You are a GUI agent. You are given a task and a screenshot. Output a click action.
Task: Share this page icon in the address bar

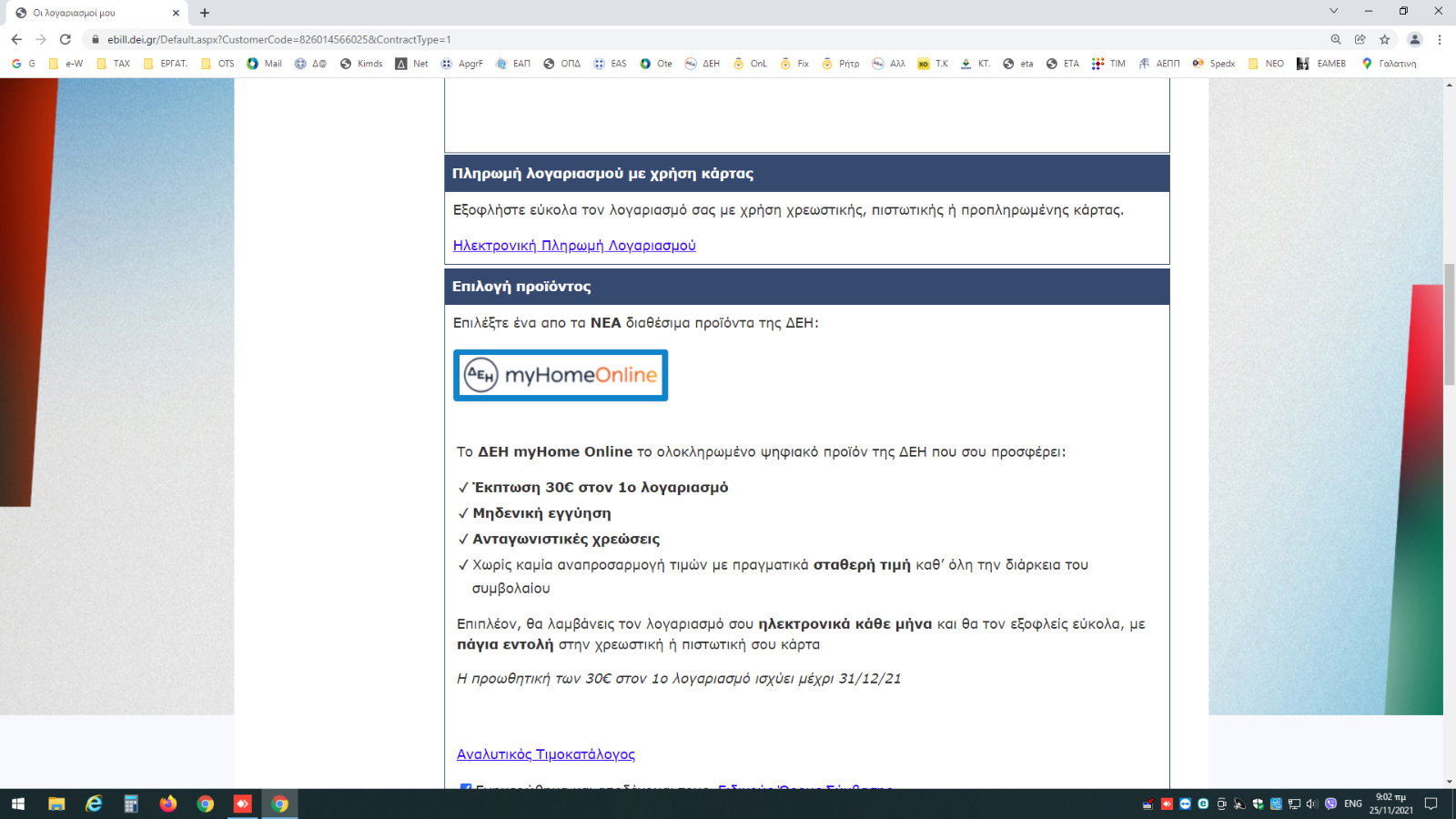1360,39
